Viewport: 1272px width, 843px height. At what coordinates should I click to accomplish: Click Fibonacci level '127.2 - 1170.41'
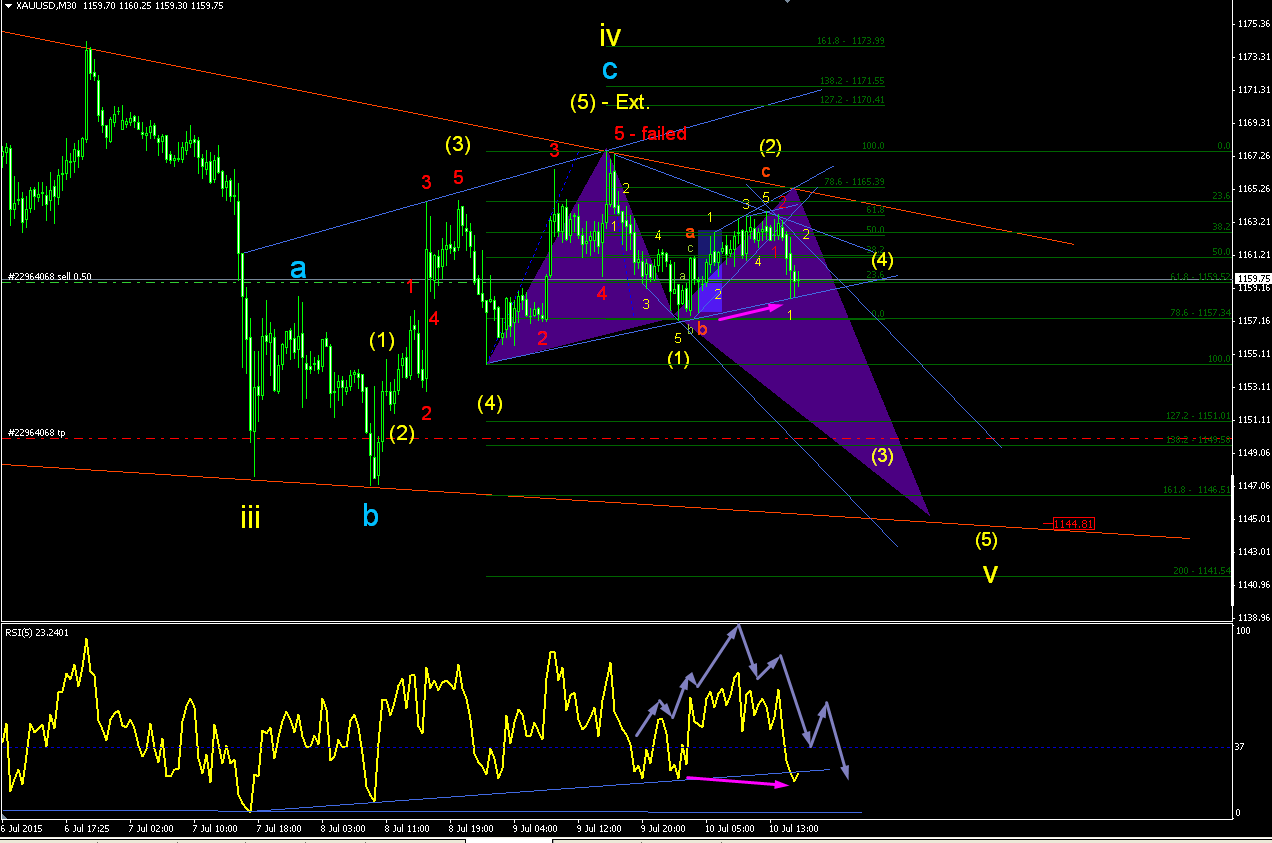[852, 100]
